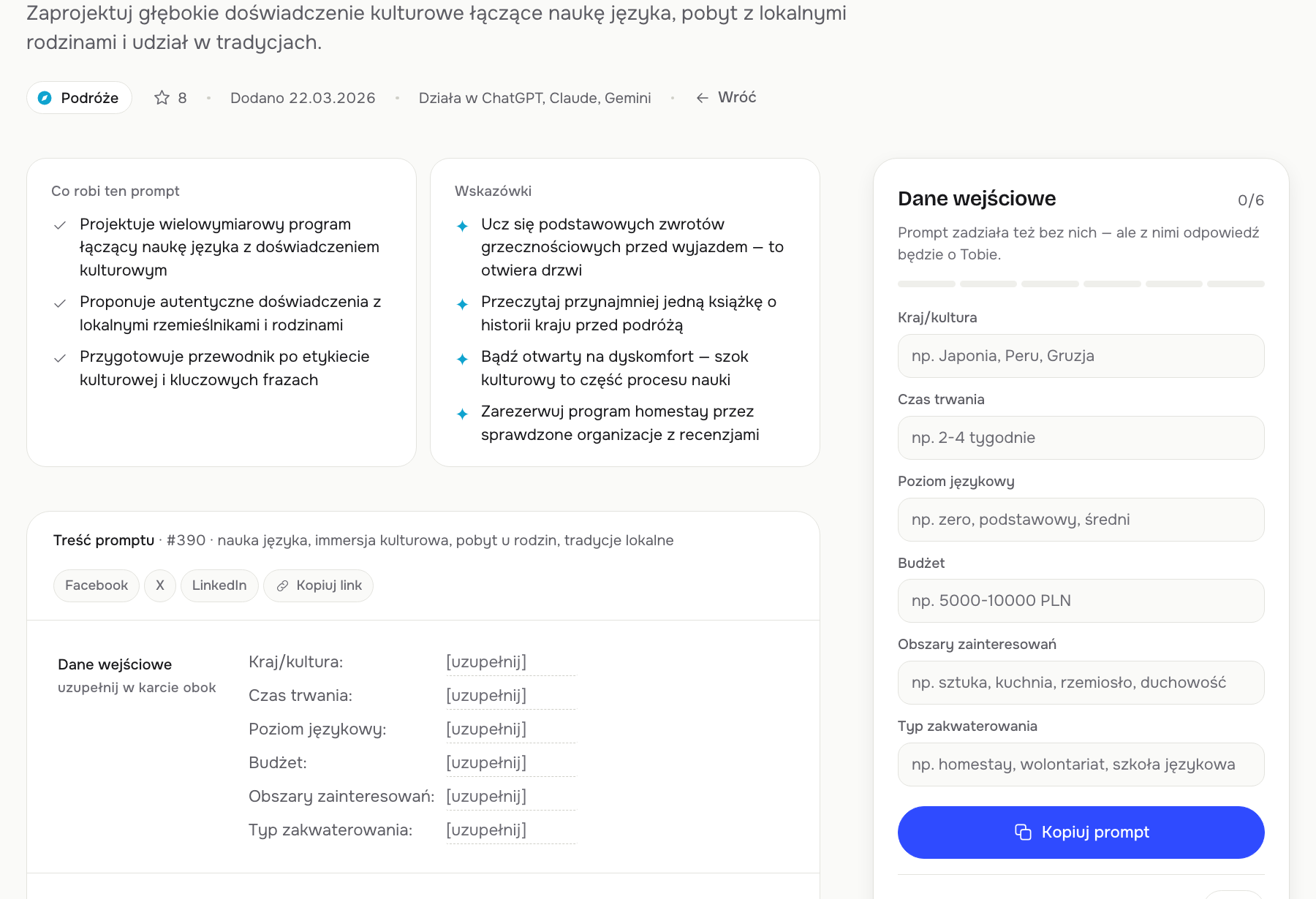Click the checkmark beside Przygotowuje przewodnik po etykiecie
The width and height of the screenshot is (1316, 899).
click(x=60, y=357)
